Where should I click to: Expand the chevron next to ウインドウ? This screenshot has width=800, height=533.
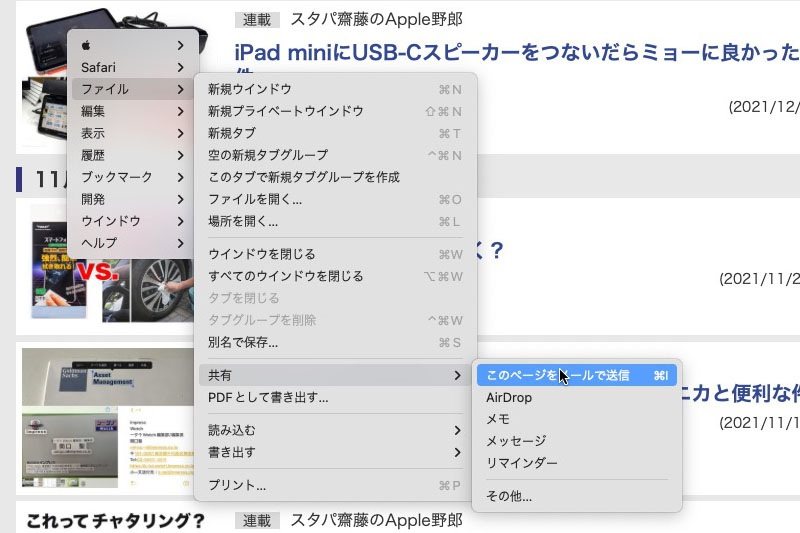click(181, 221)
